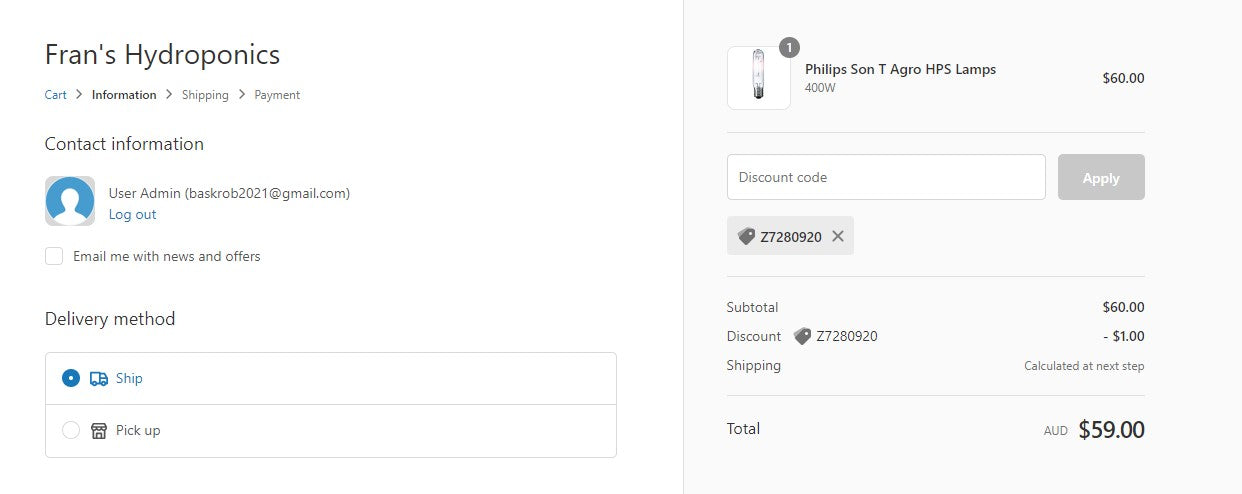Viewport: 1242px width, 494px height.
Task: Click the Philips lamp product thumbnail
Action: (758, 78)
